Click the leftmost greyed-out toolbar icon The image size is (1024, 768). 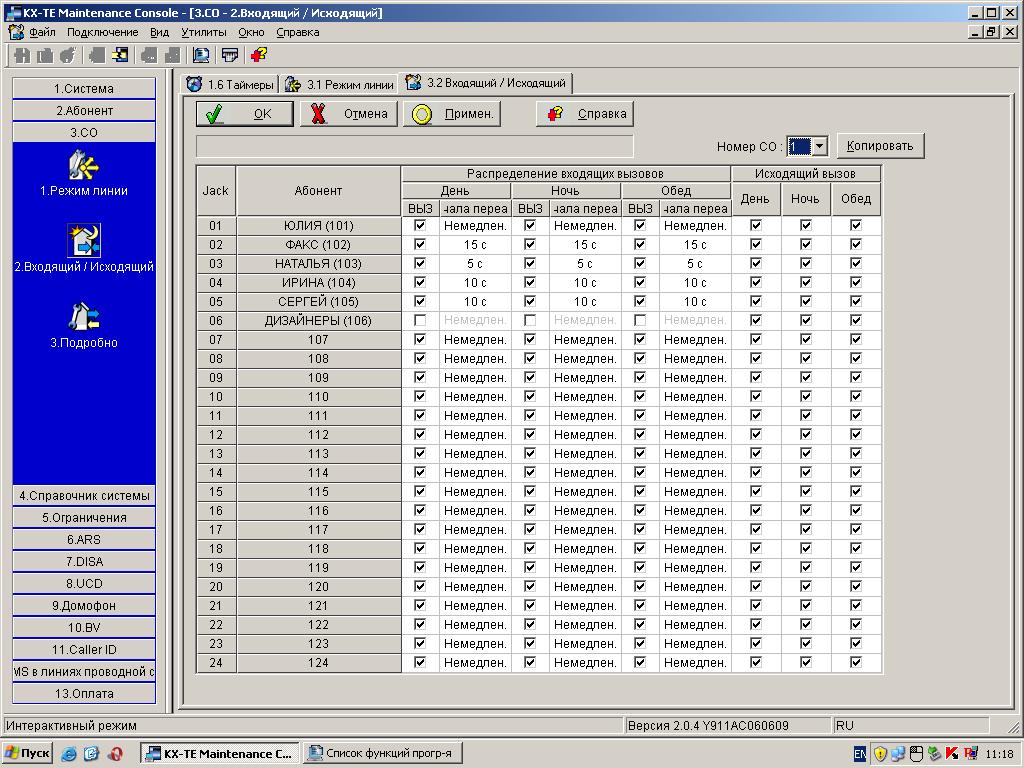22,55
